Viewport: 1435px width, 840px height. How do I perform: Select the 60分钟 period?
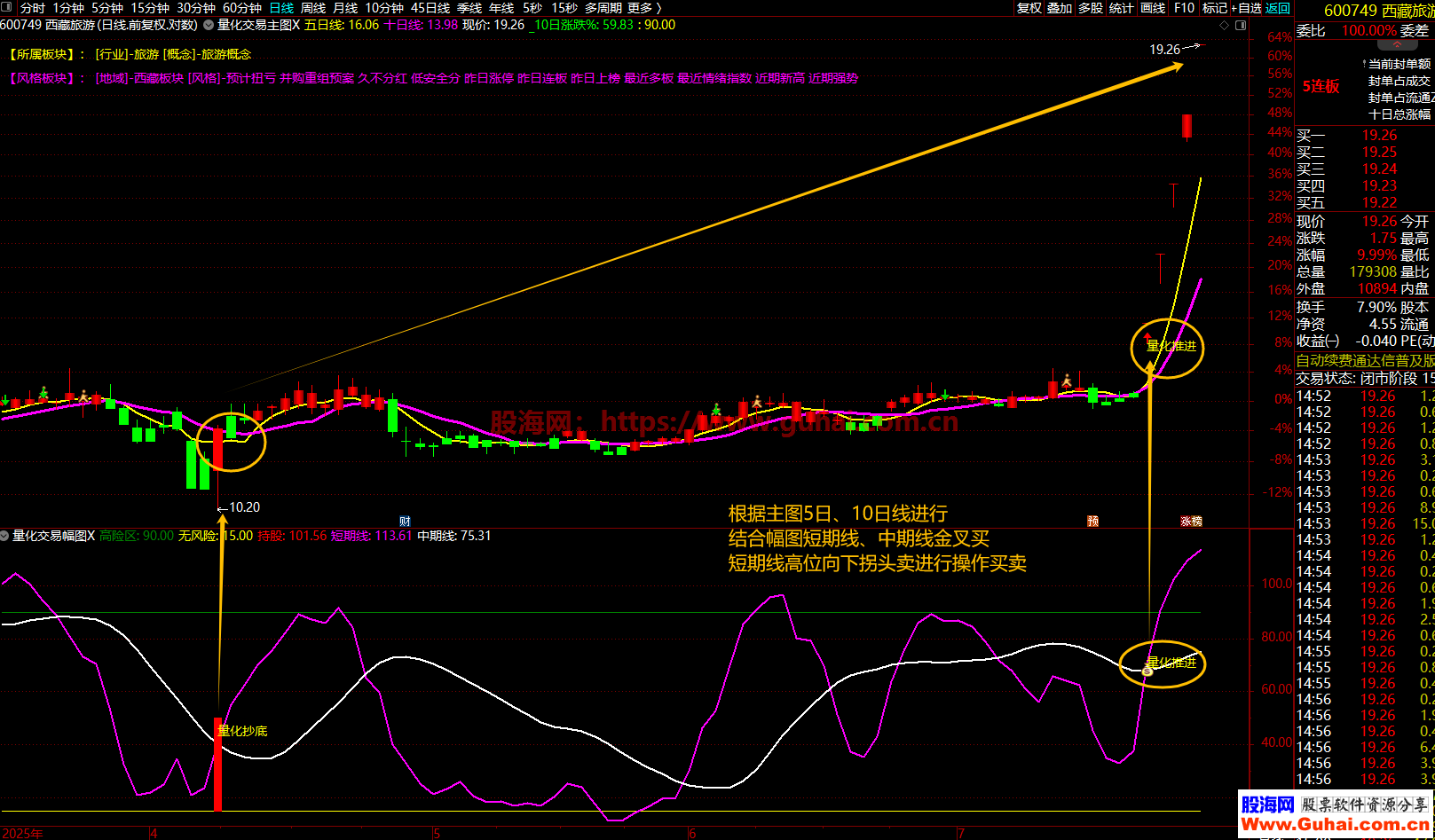pyautogui.click(x=242, y=8)
